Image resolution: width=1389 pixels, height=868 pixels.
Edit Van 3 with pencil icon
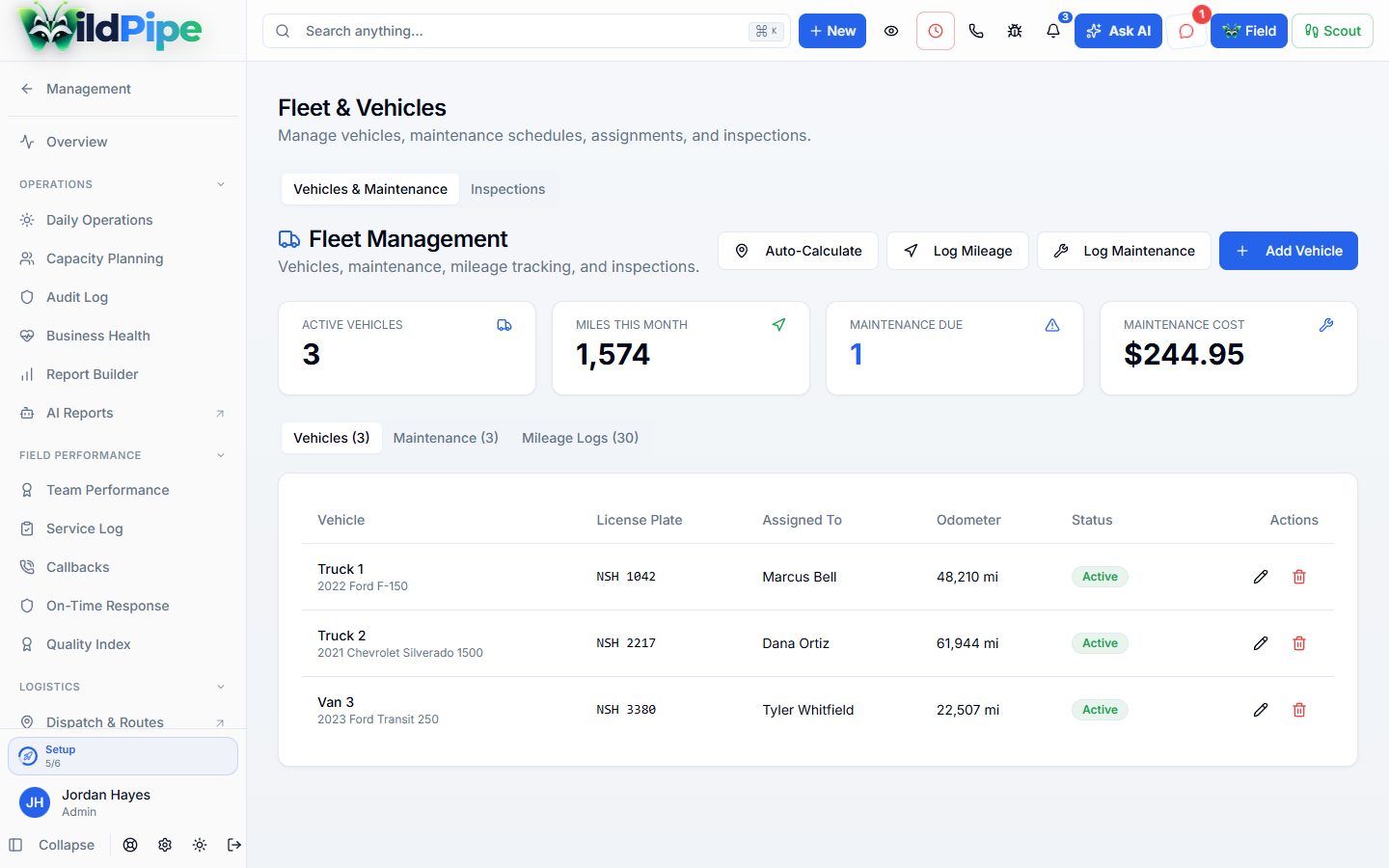[1261, 710]
